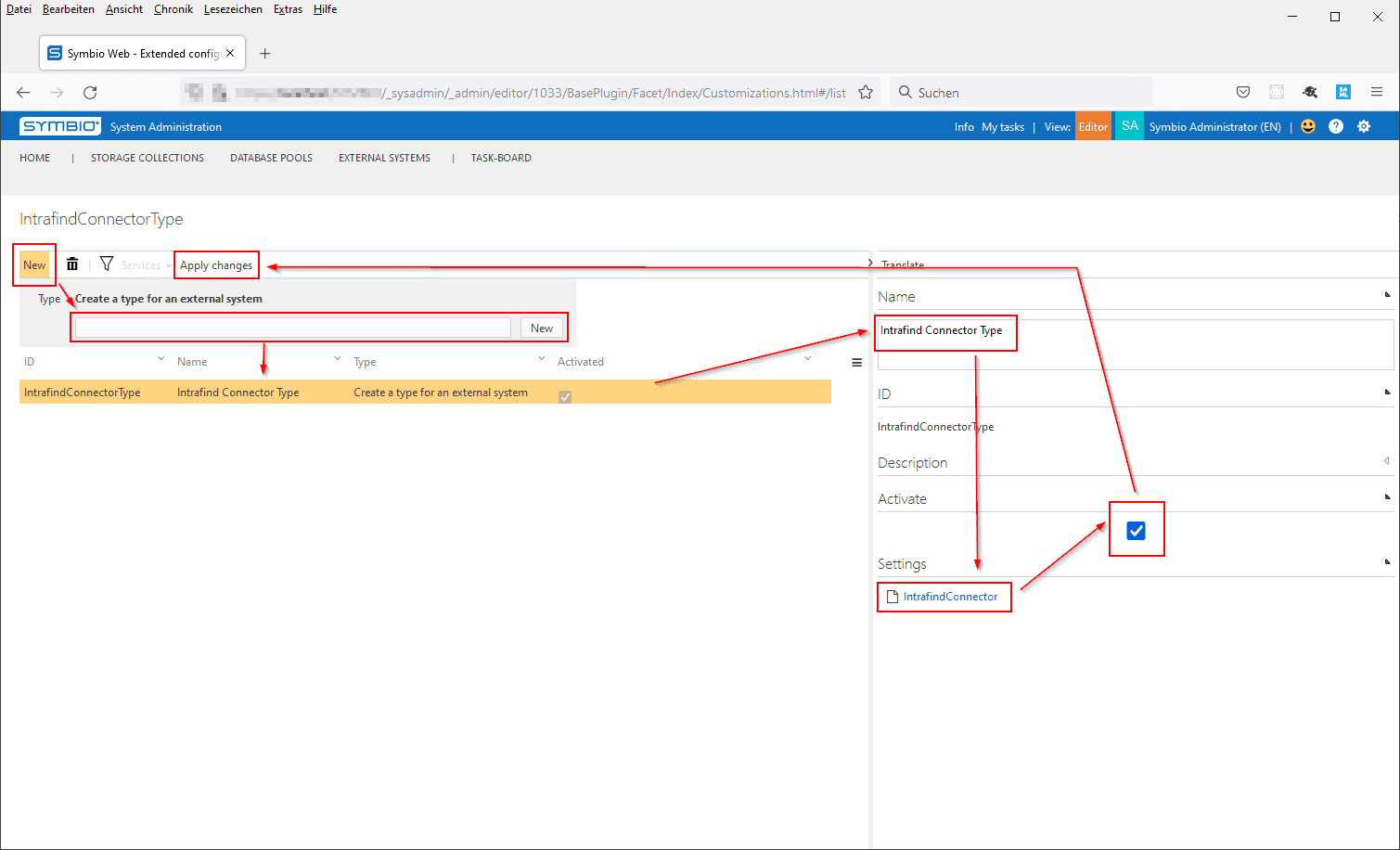Open the Name column dropdown arrow
1400x850 pixels.
pos(337,359)
